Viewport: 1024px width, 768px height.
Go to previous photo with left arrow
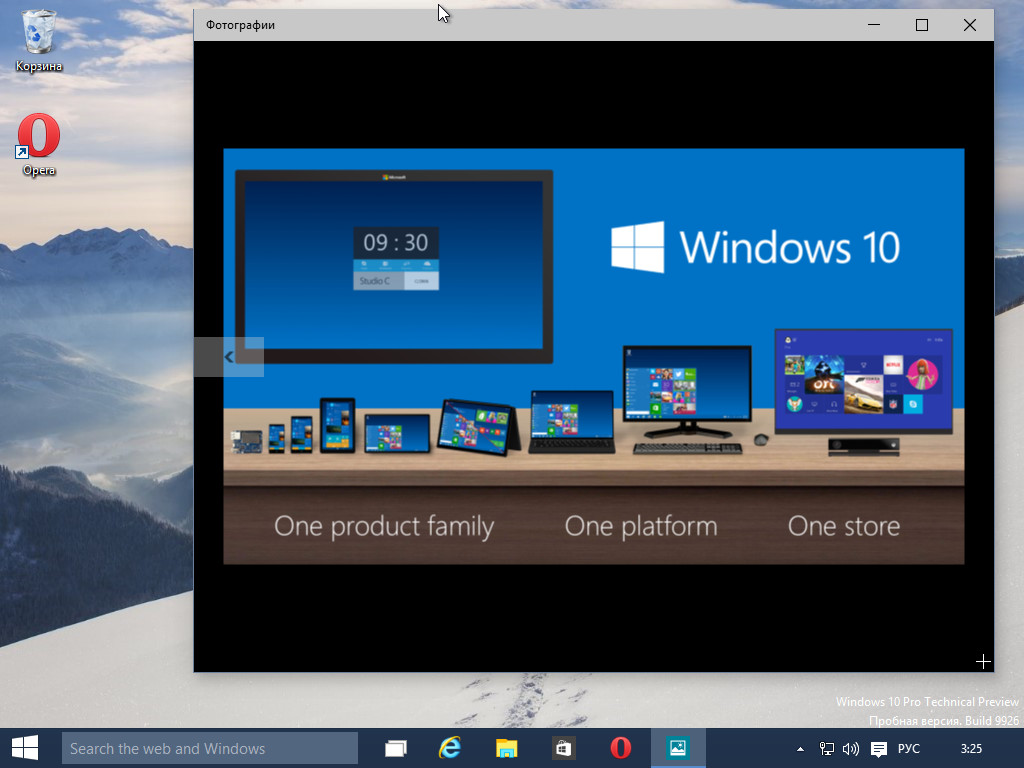229,357
